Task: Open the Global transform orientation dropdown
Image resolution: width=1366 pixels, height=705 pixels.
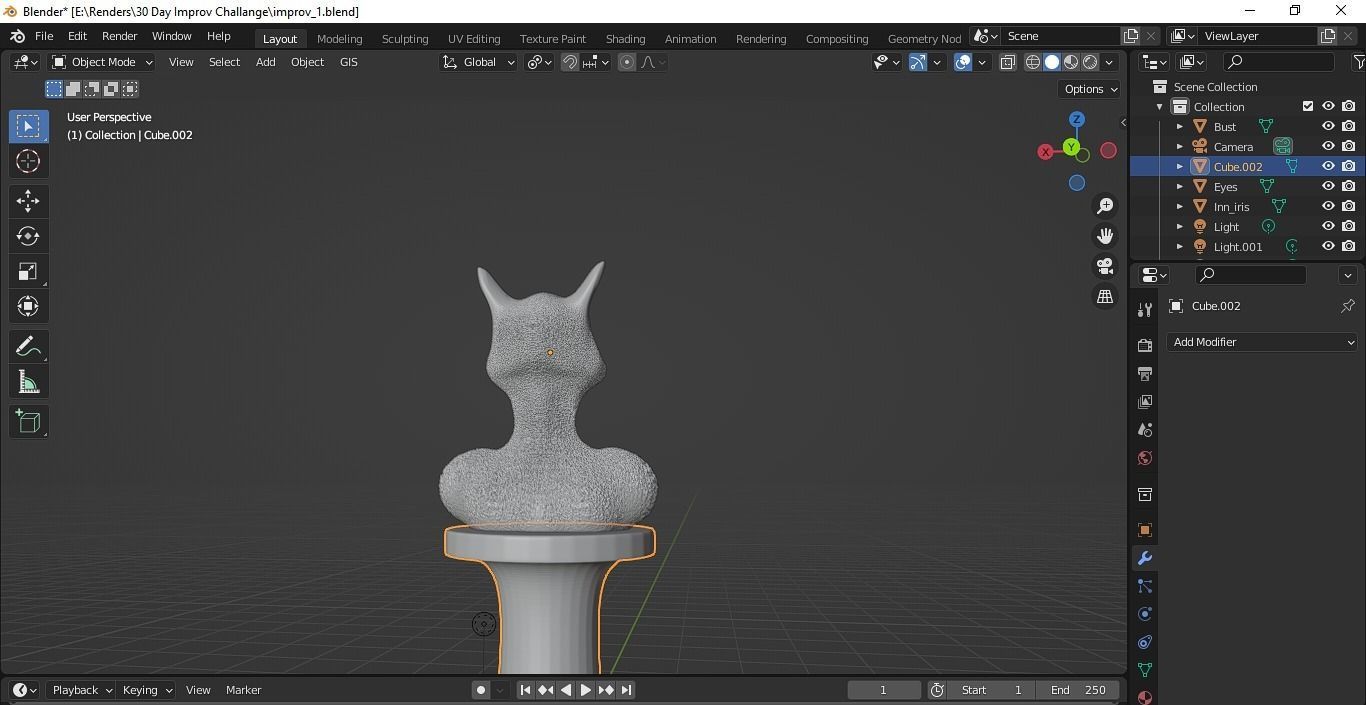Action: tap(478, 62)
